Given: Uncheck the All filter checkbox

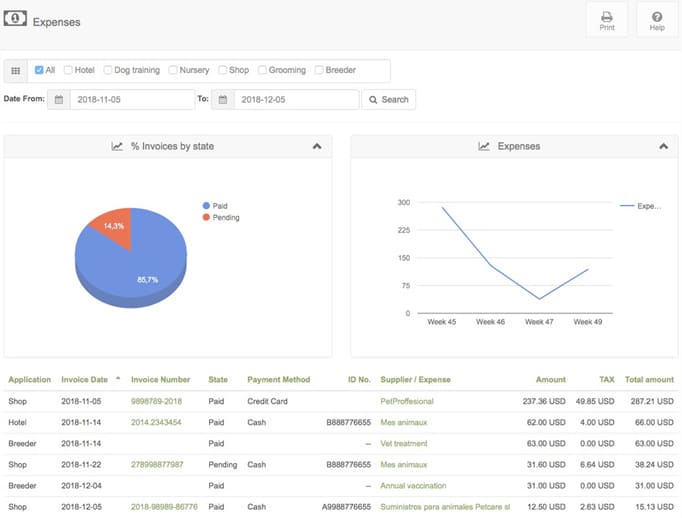Looking at the screenshot, I should tap(39, 70).
